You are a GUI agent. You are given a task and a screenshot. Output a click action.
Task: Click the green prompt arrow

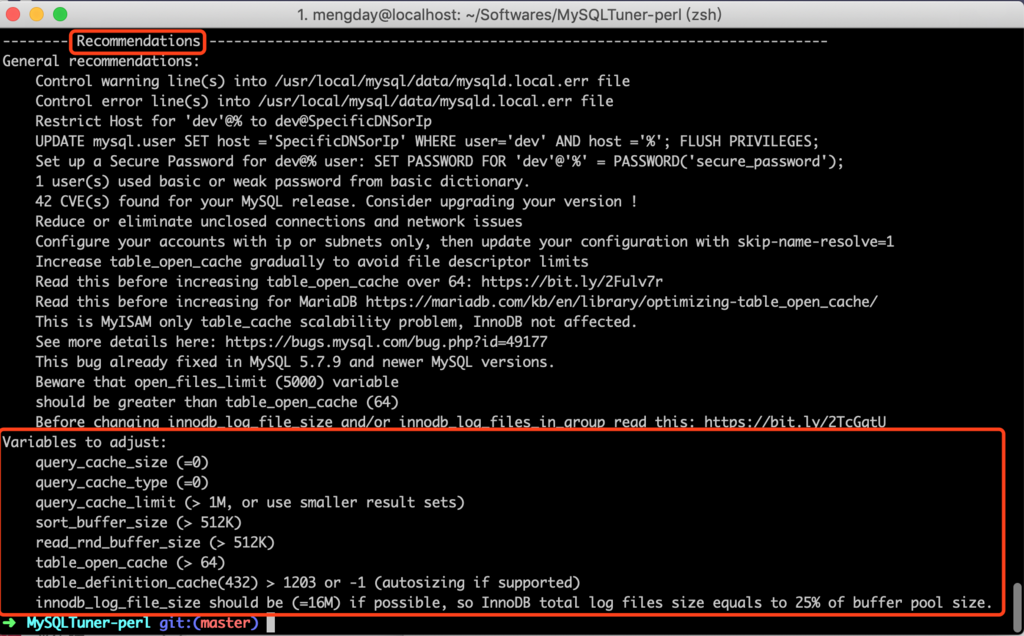tap(10, 624)
